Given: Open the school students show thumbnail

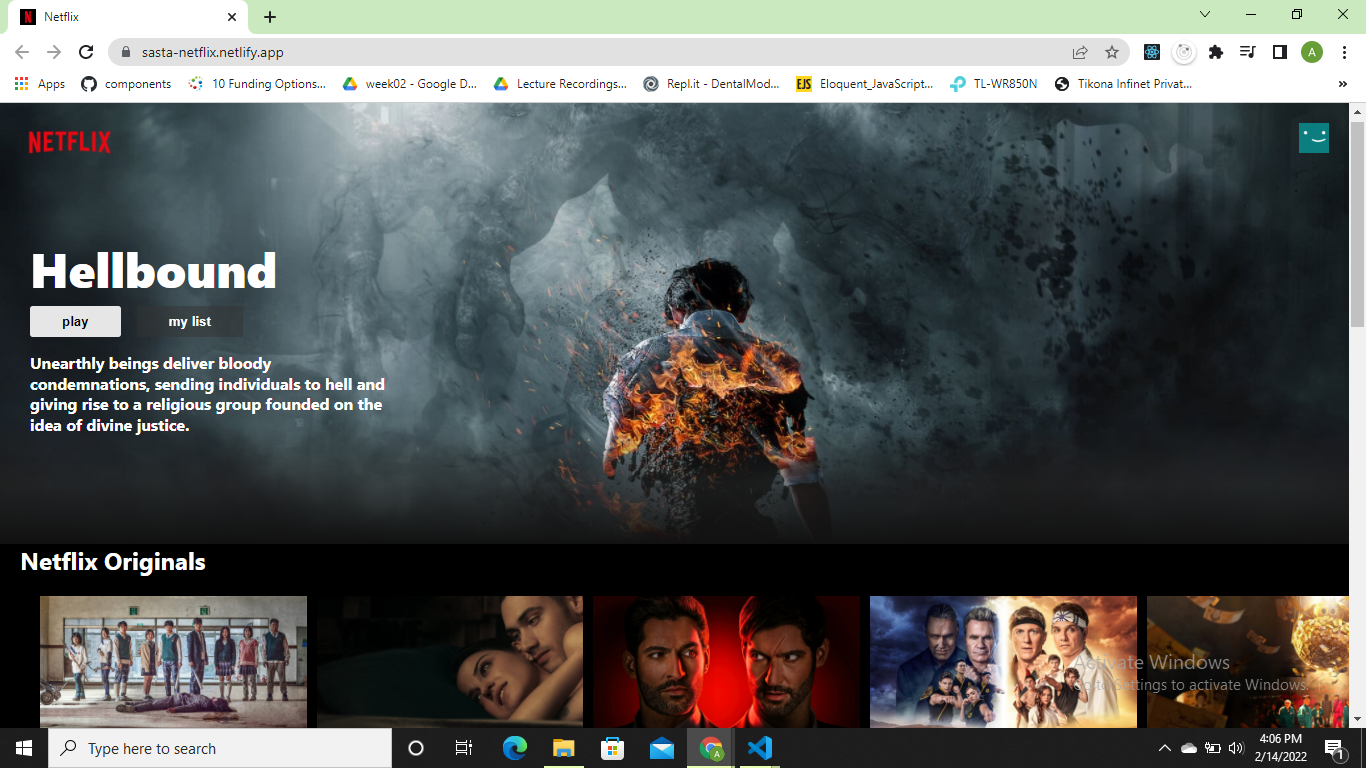Looking at the screenshot, I should click(x=173, y=662).
